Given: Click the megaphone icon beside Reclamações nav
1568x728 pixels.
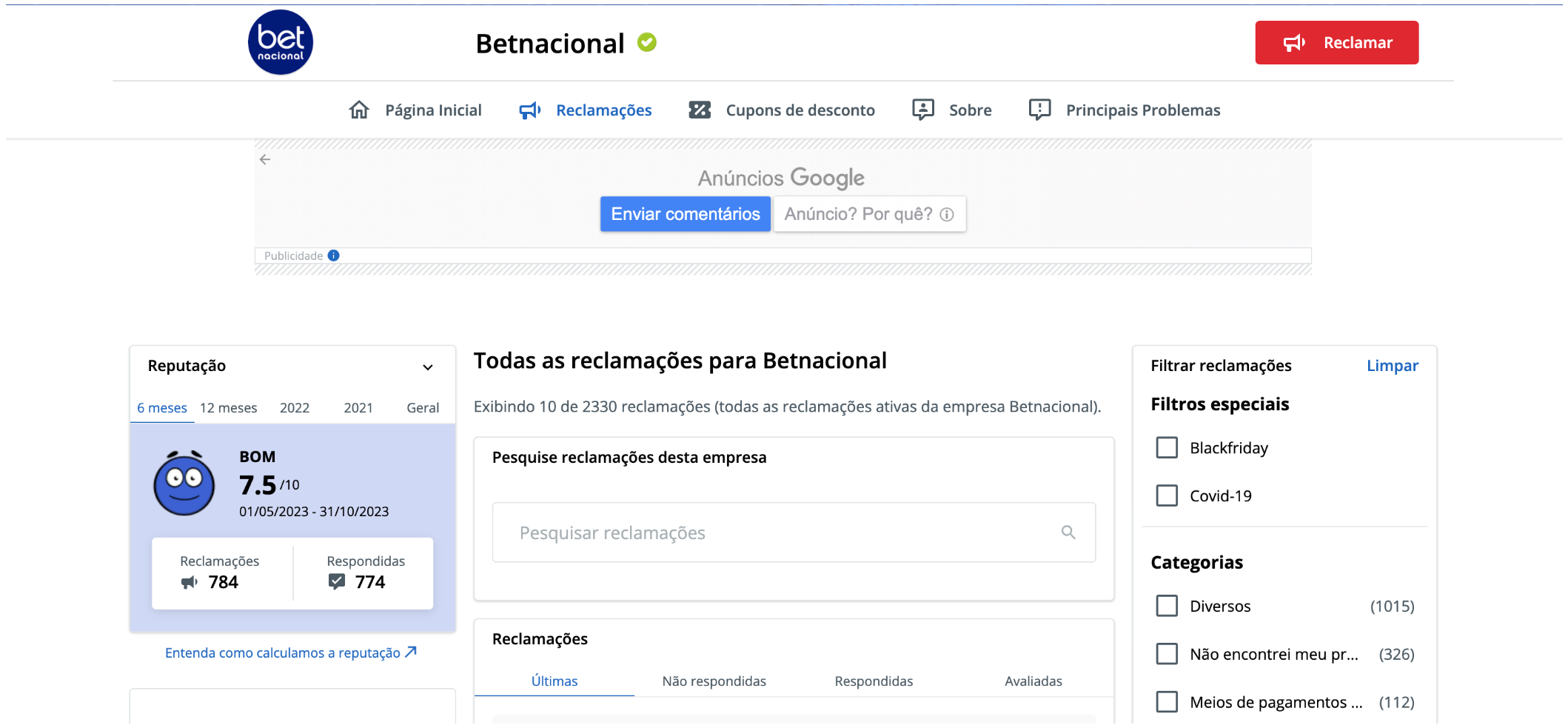Looking at the screenshot, I should 530,110.
